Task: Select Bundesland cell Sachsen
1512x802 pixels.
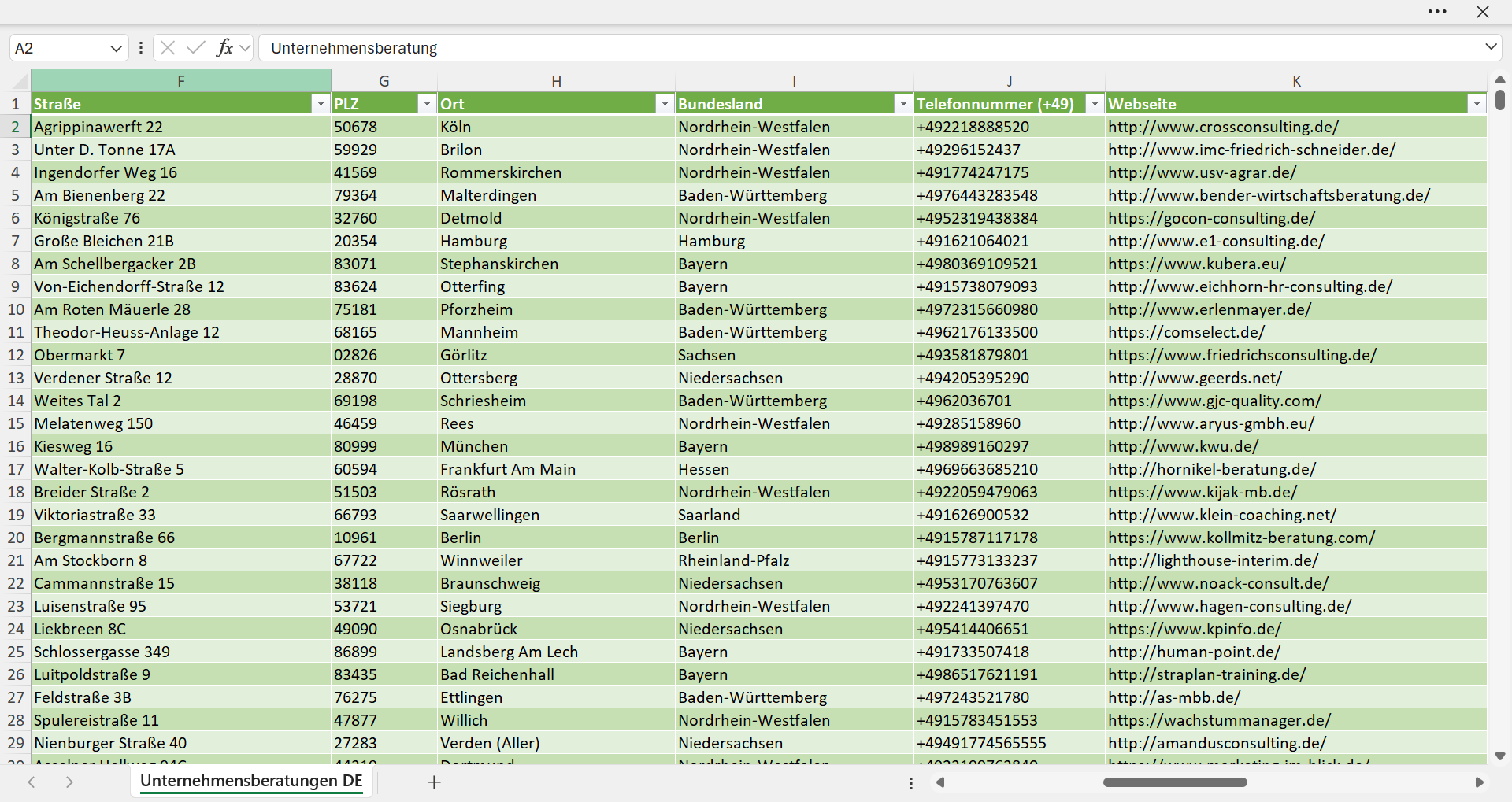Action: coord(795,355)
